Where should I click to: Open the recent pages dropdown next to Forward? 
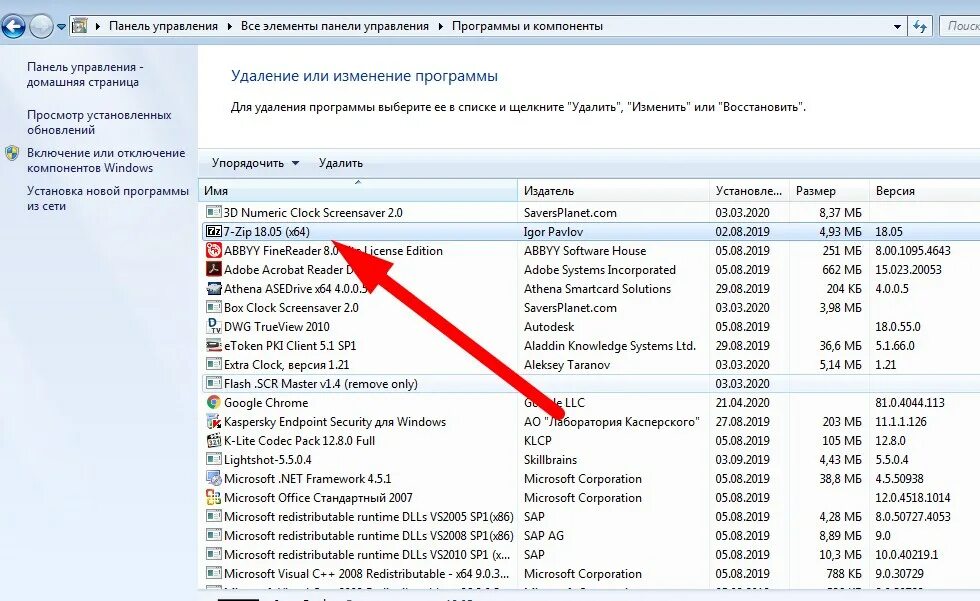pyautogui.click(x=61, y=27)
